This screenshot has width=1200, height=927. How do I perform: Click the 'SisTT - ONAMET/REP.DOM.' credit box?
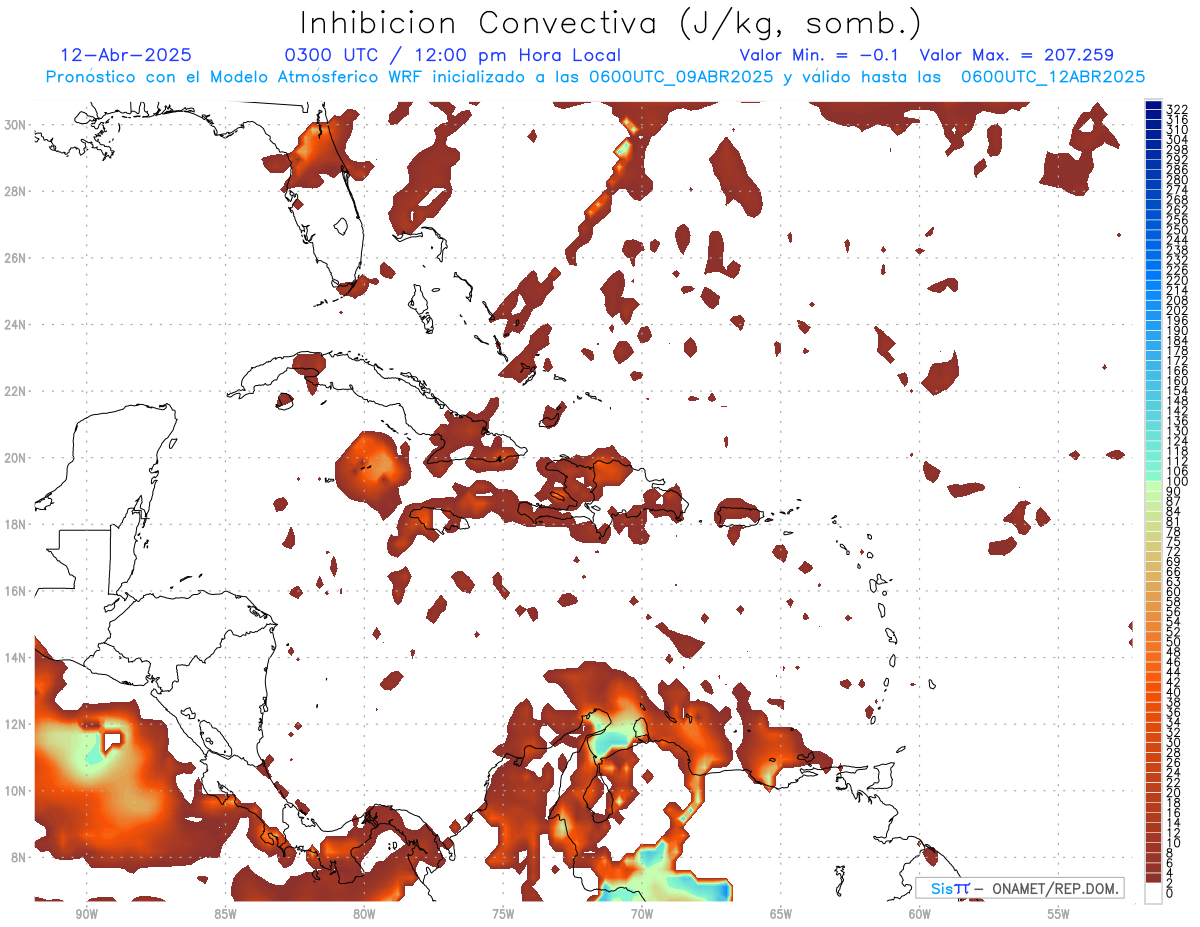coord(1020,888)
